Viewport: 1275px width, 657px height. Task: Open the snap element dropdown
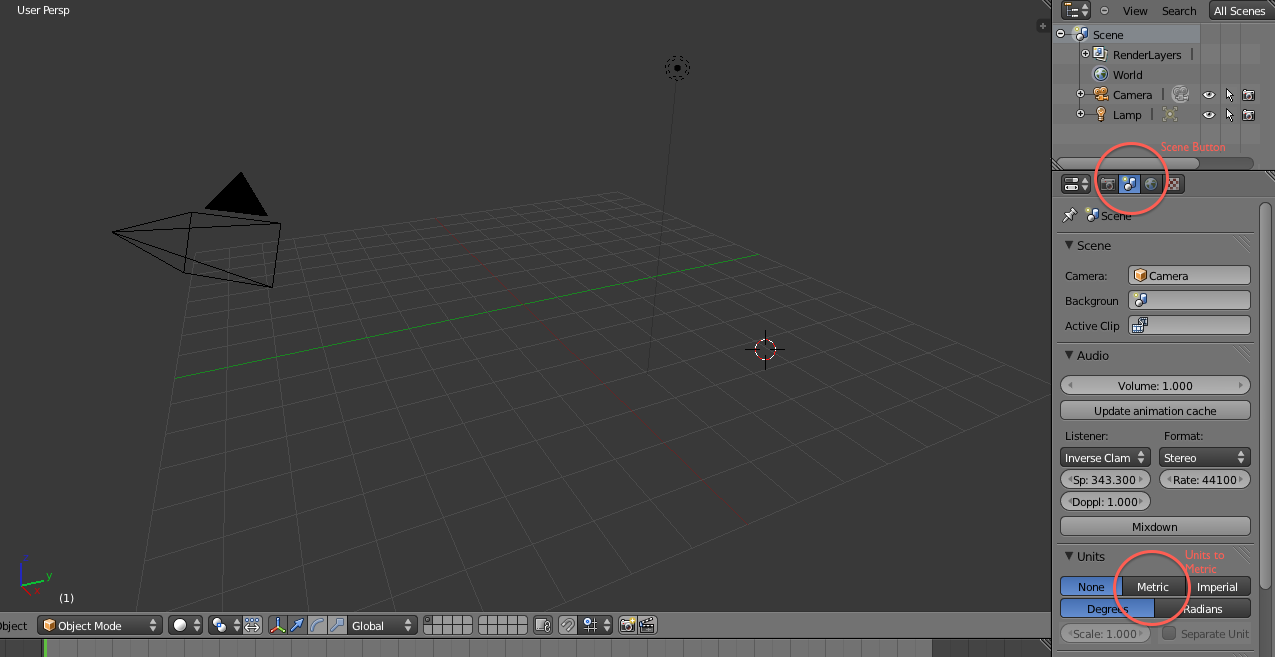tap(597, 625)
